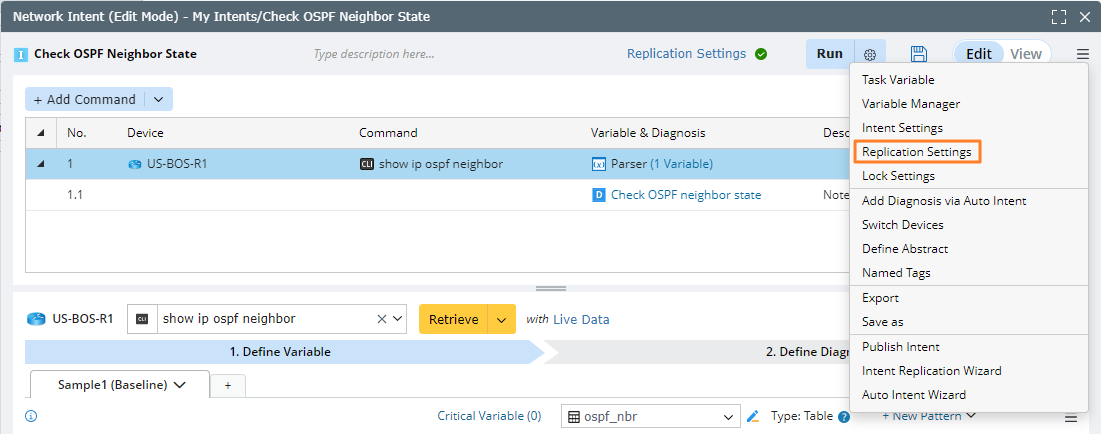This screenshot has width=1101, height=434.
Task: Choose Publish Intent from the menu
Action: point(900,347)
